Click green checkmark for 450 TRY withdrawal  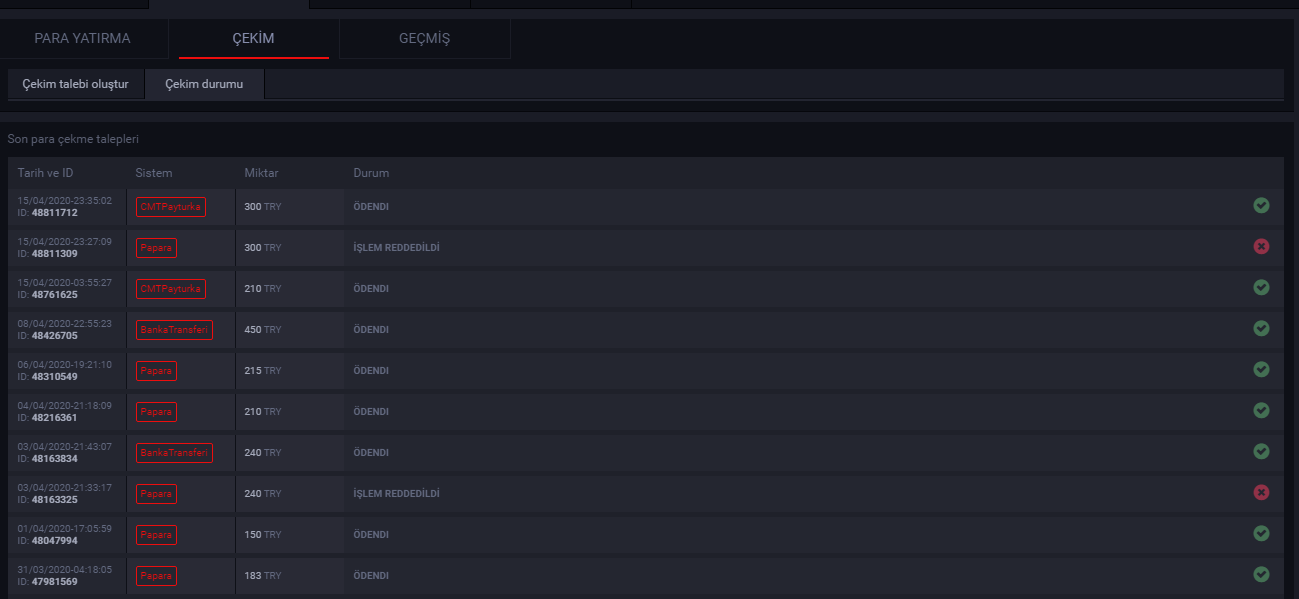point(1261,328)
